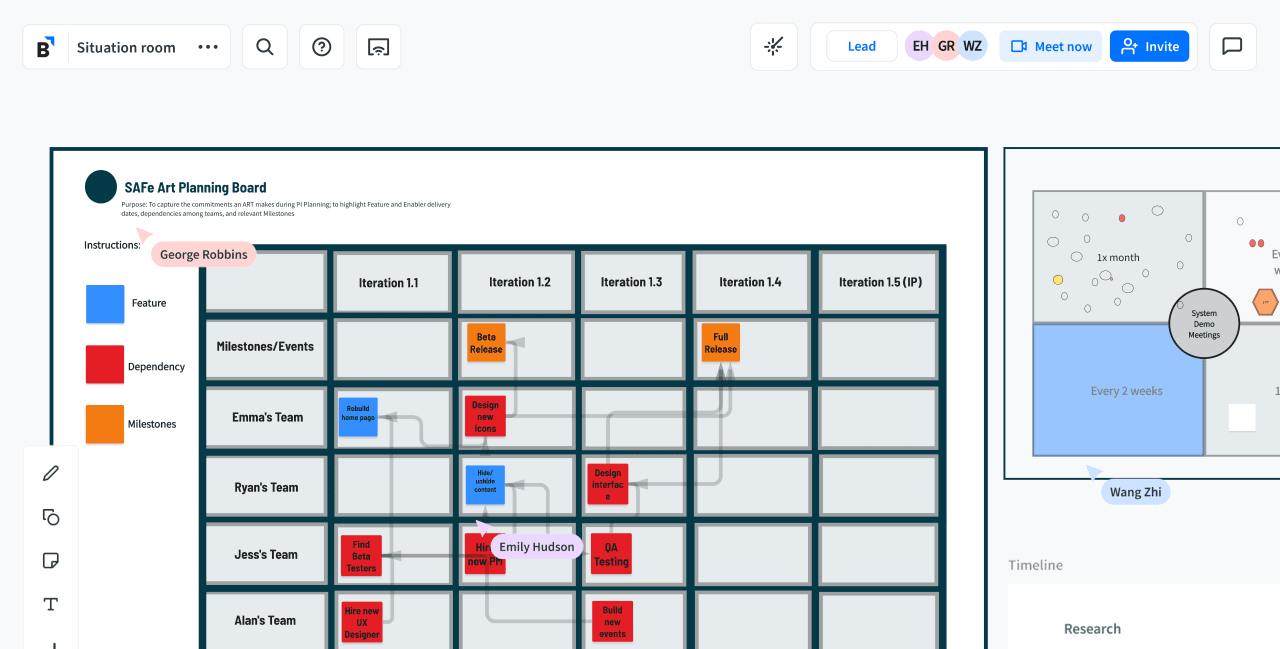Activate the laser pointer tool
Image resolution: width=1280 pixels, height=649 pixels.
[x=774, y=46]
